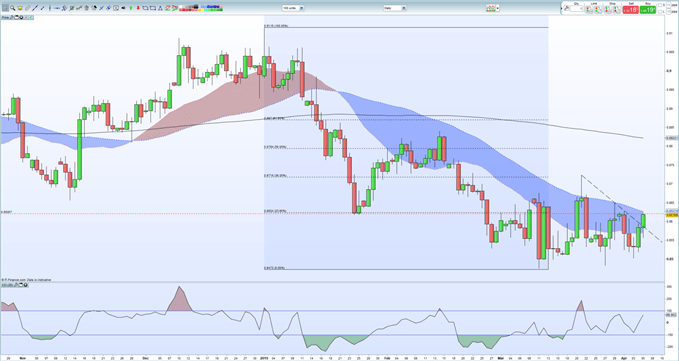The image size is (679, 361).
Task: Choose the red down-arrow marker tool
Action: 138,8
